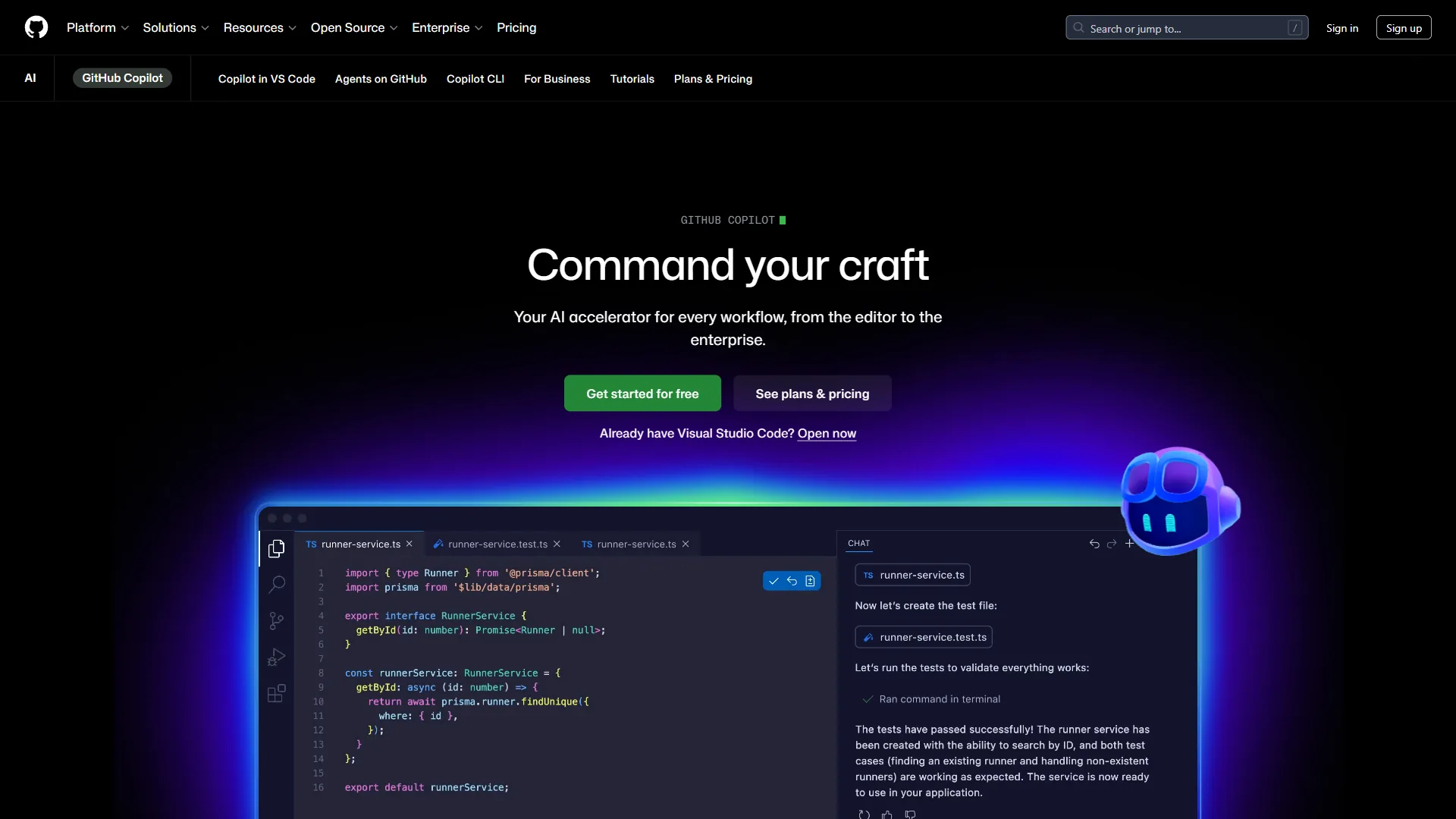Click 'export default runnerService;' code line

(427, 788)
